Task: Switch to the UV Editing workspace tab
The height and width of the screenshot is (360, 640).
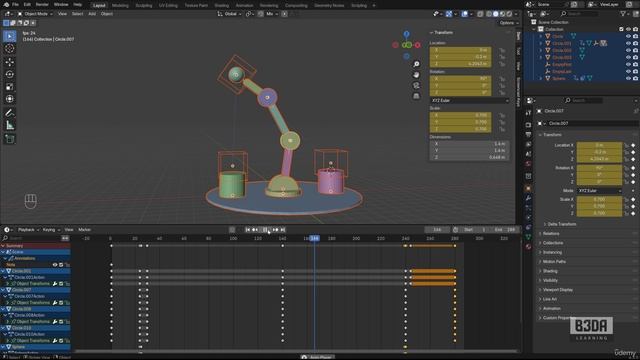Action: coord(168,5)
